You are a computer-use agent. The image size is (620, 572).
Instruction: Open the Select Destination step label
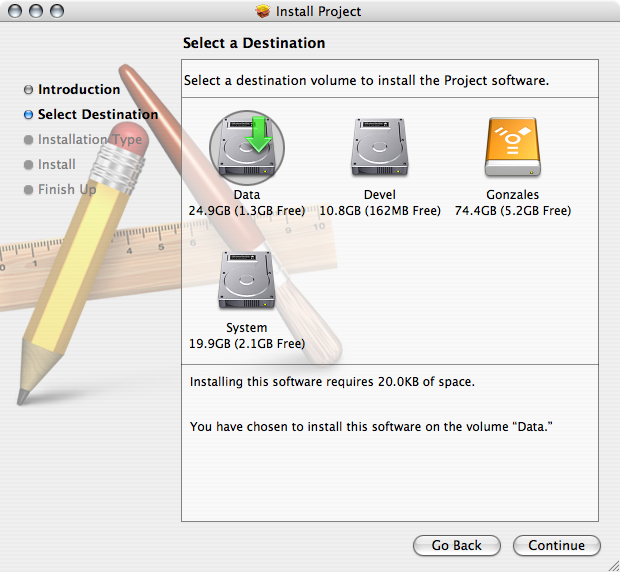tap(98, 115)
